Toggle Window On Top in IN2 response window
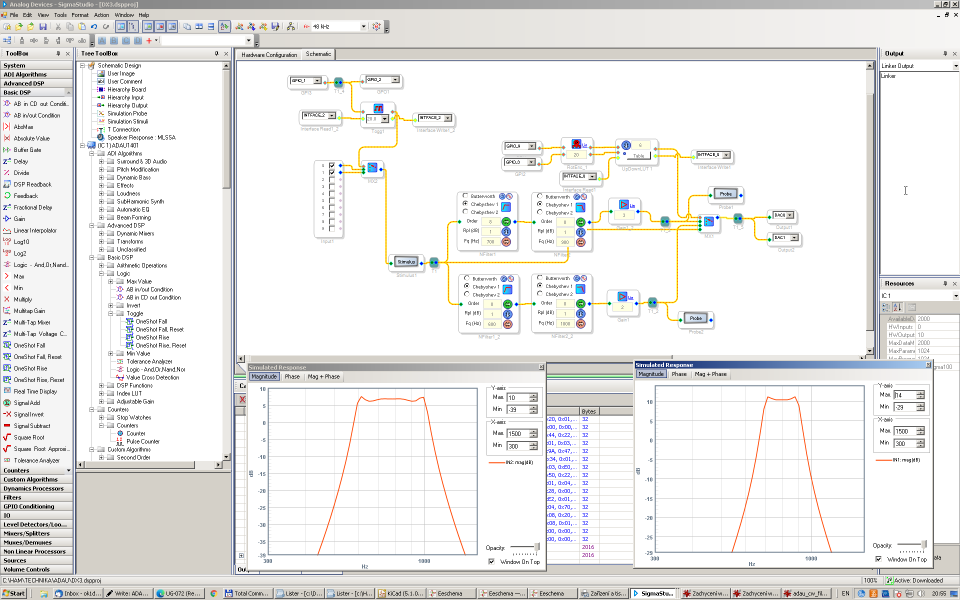The width and height of the screenshot is (960, 600). coord(492,561)
